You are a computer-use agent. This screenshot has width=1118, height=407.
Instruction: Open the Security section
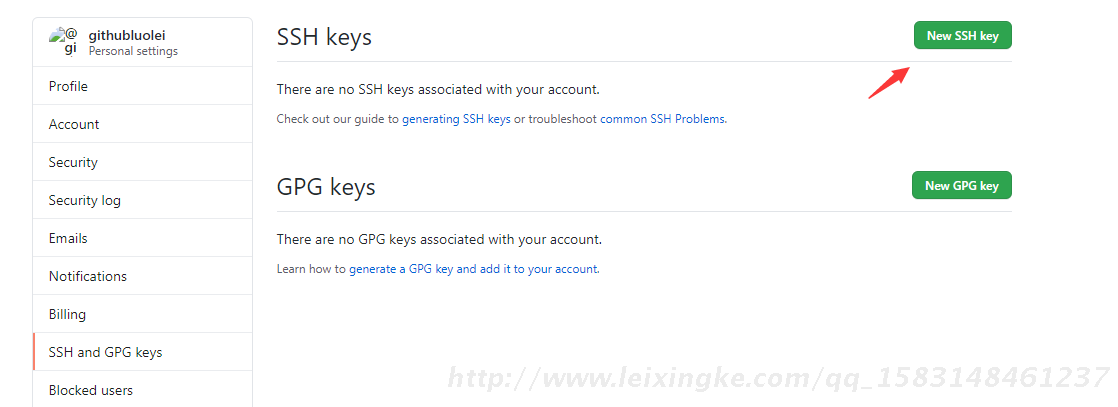[x=73, y=162]
